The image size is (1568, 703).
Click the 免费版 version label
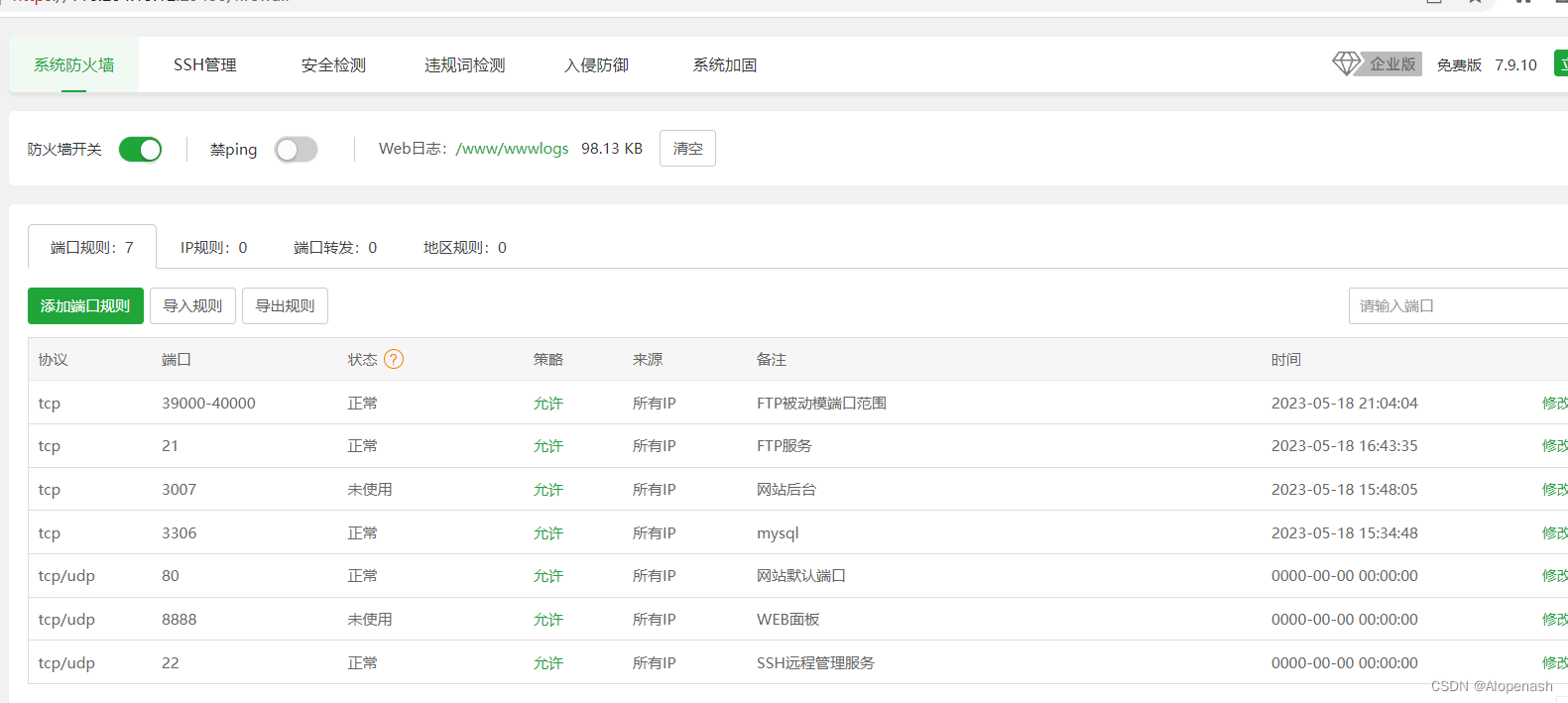(1459, 64)
